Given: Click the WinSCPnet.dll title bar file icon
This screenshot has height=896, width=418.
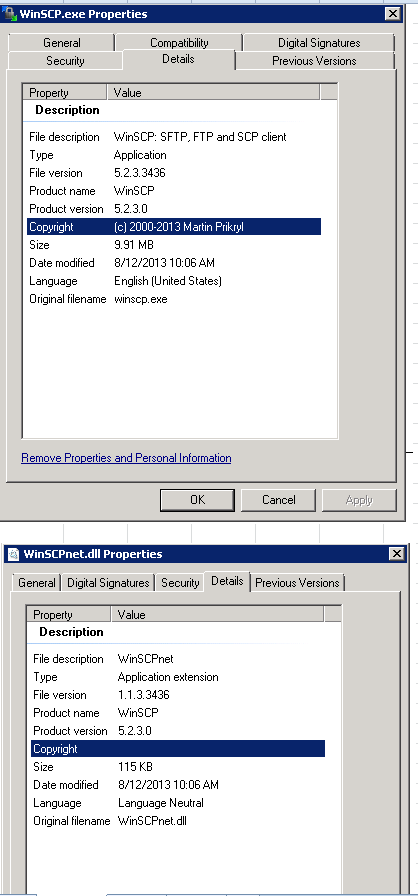Looking at the screenshot, I should click(x=14, y=554).
